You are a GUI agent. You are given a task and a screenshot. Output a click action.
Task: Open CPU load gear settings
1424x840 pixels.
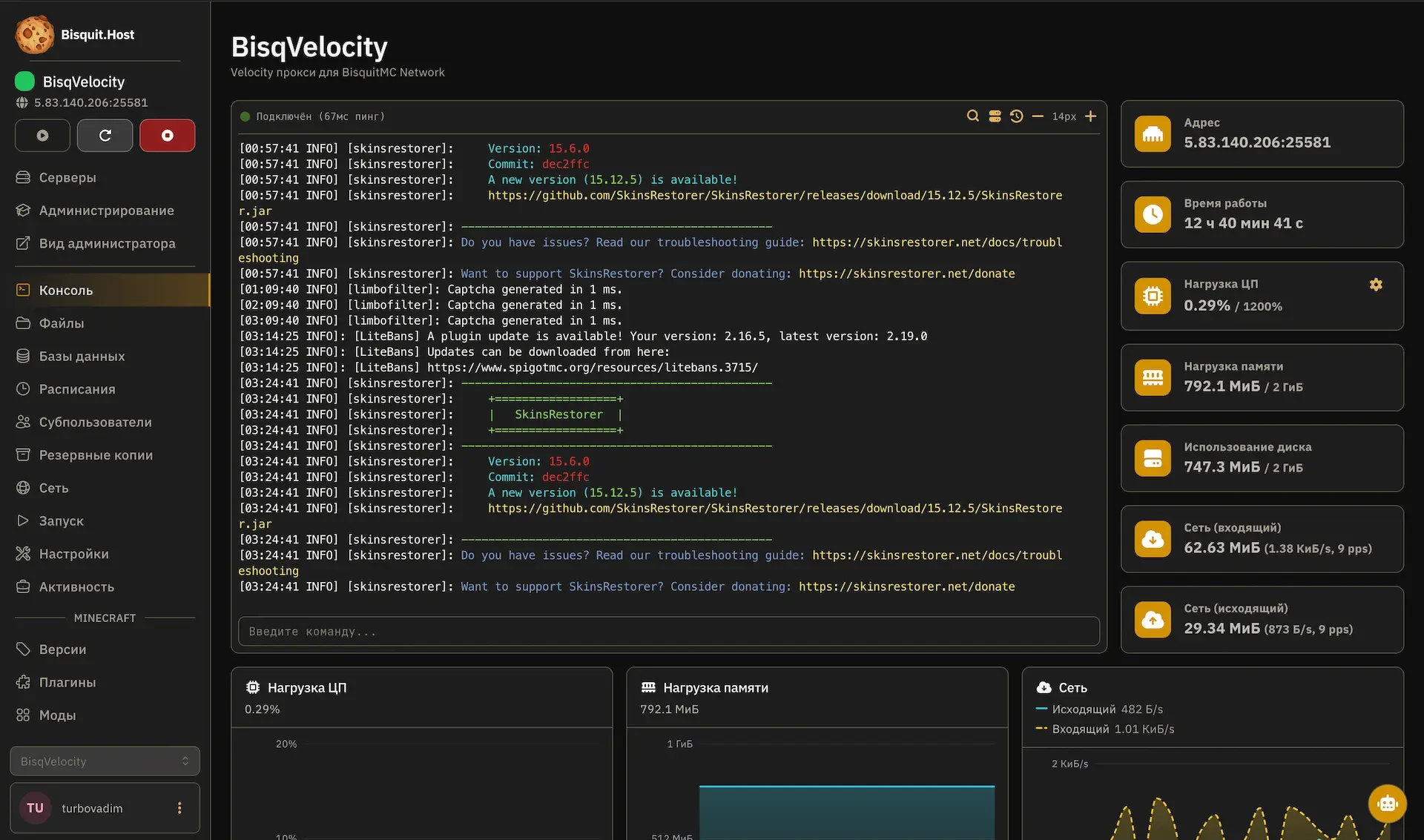(x=1376, y=285)
